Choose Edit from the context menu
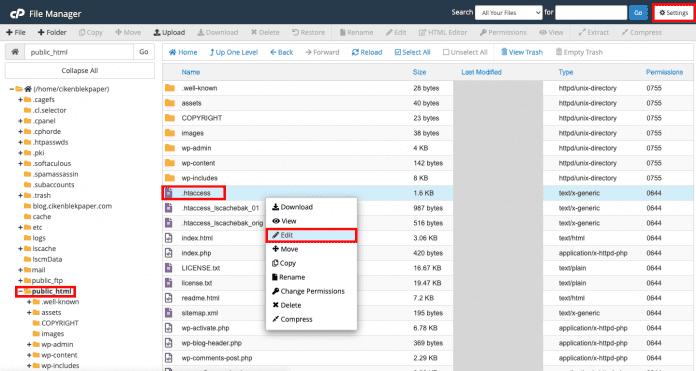Viewport: 696px width, 371px height. (311, 235)
